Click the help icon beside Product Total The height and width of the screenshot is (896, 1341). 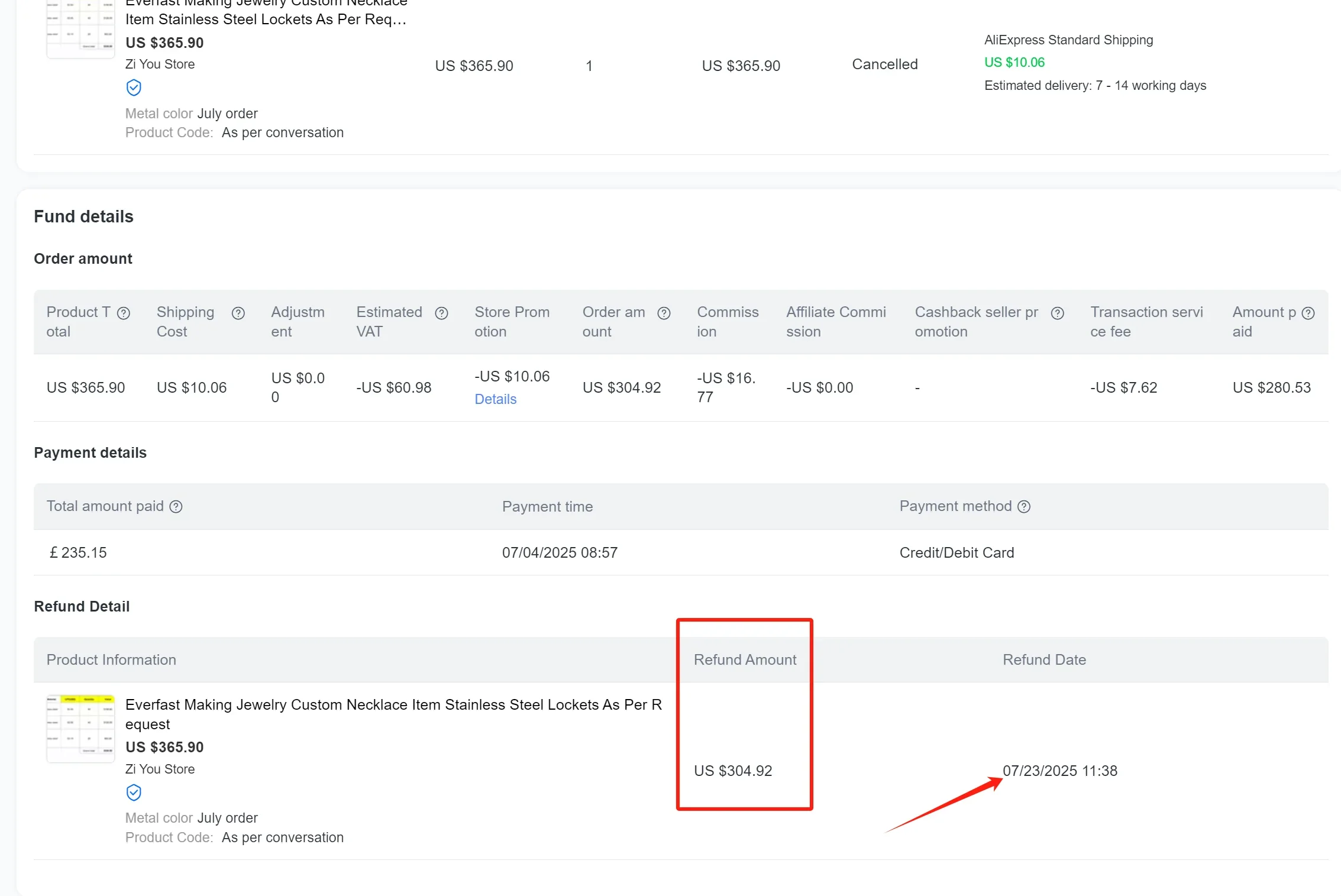(x=124, y=313)
